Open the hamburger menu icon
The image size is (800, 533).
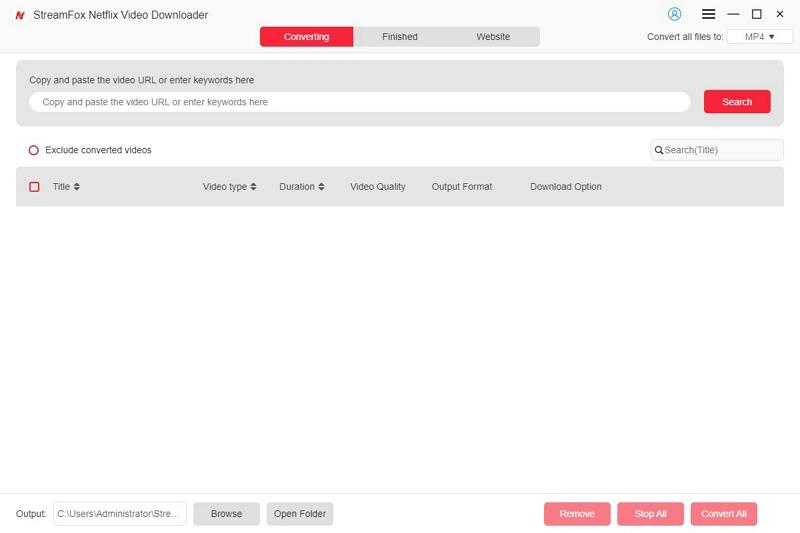click(x=708, y=14)
